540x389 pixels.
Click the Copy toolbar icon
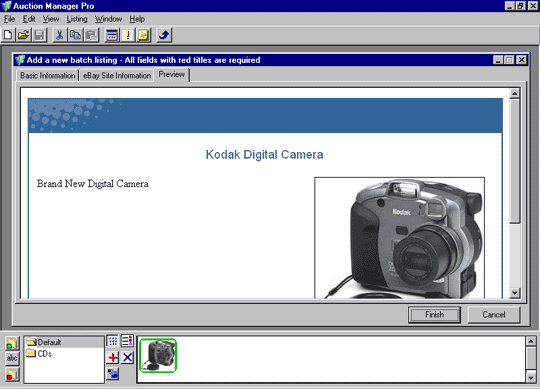(x=75, y=35)
